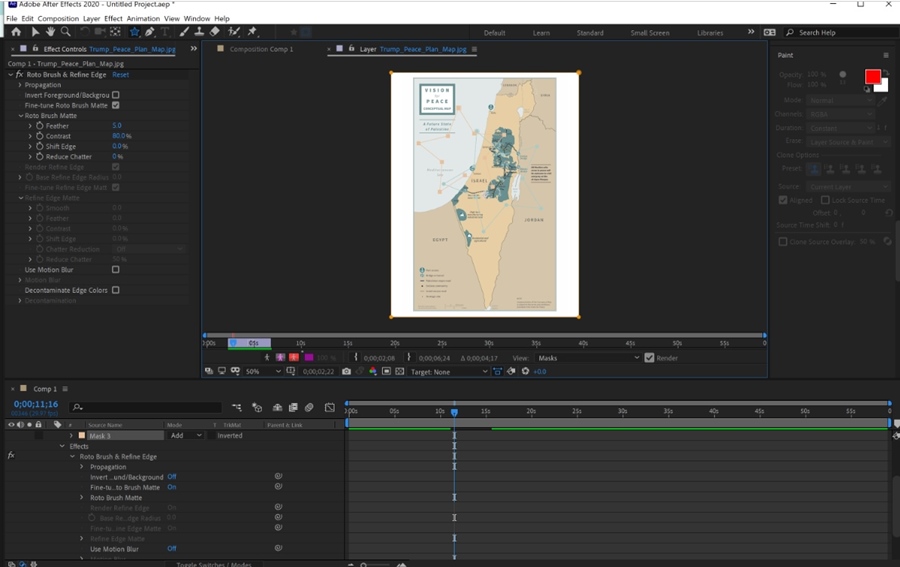Click the timeline layer search field
Viewport: 900px width, 567px height.
[150, 408]
